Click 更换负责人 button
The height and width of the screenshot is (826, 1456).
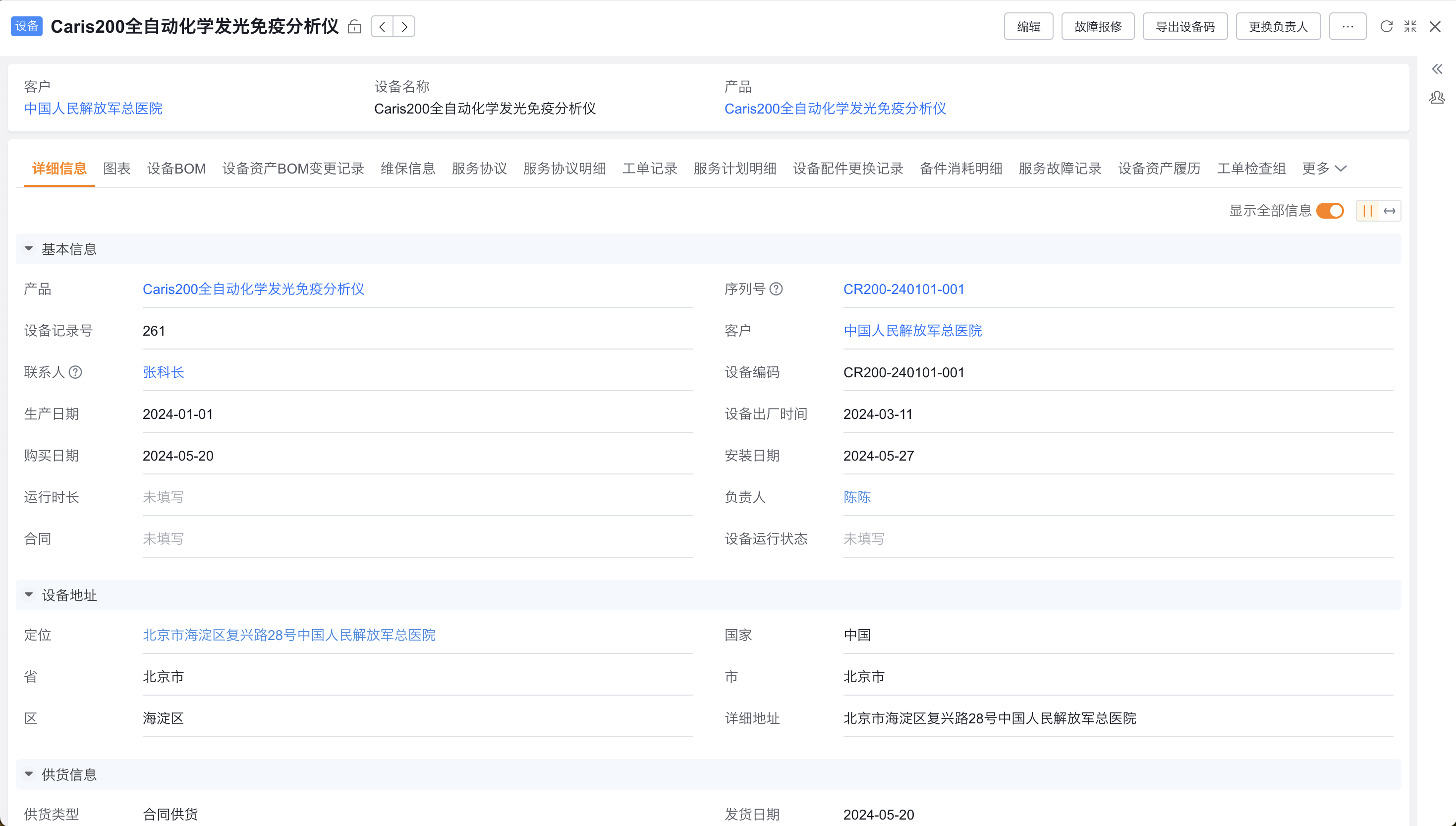[x=1278, y=27]
